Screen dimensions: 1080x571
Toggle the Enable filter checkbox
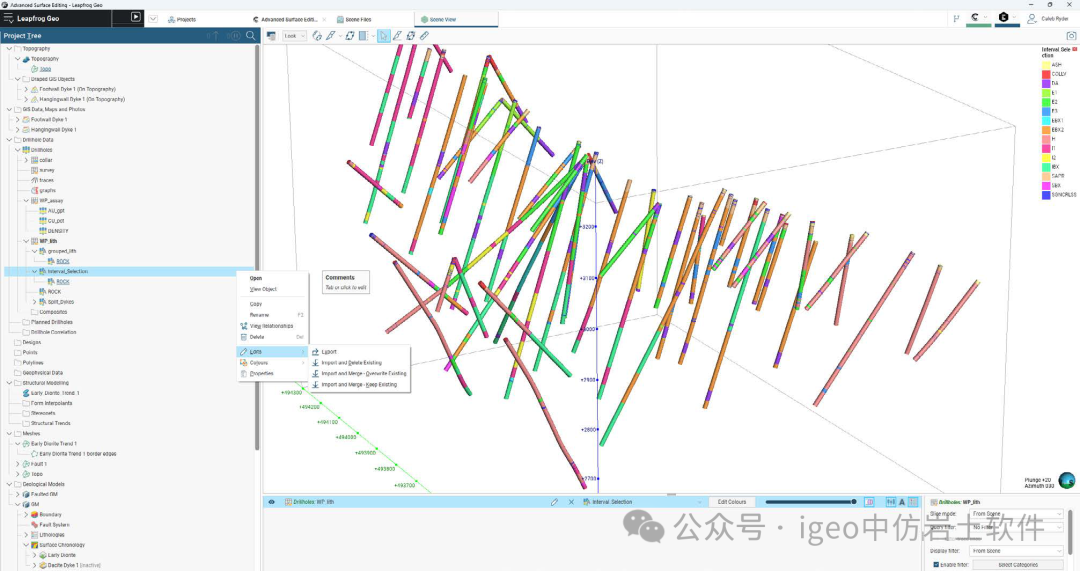[x=936, y=565]
